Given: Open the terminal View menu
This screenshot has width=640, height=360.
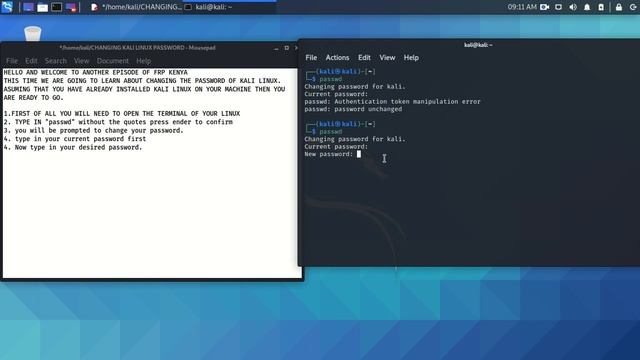Looking at the screenshot, I should (x=387, y=58).
